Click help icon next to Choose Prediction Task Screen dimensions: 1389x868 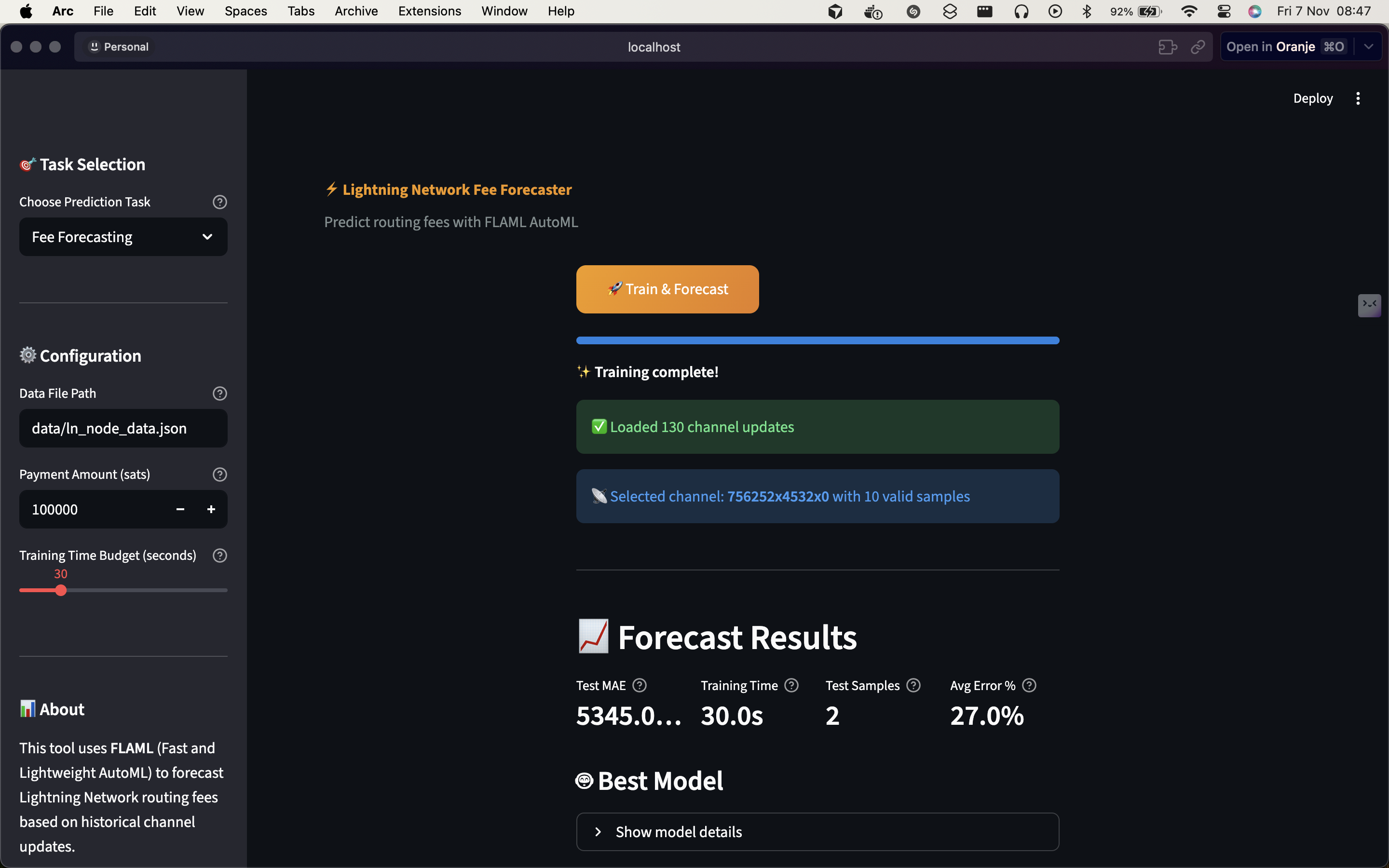[x=220, y=202]
